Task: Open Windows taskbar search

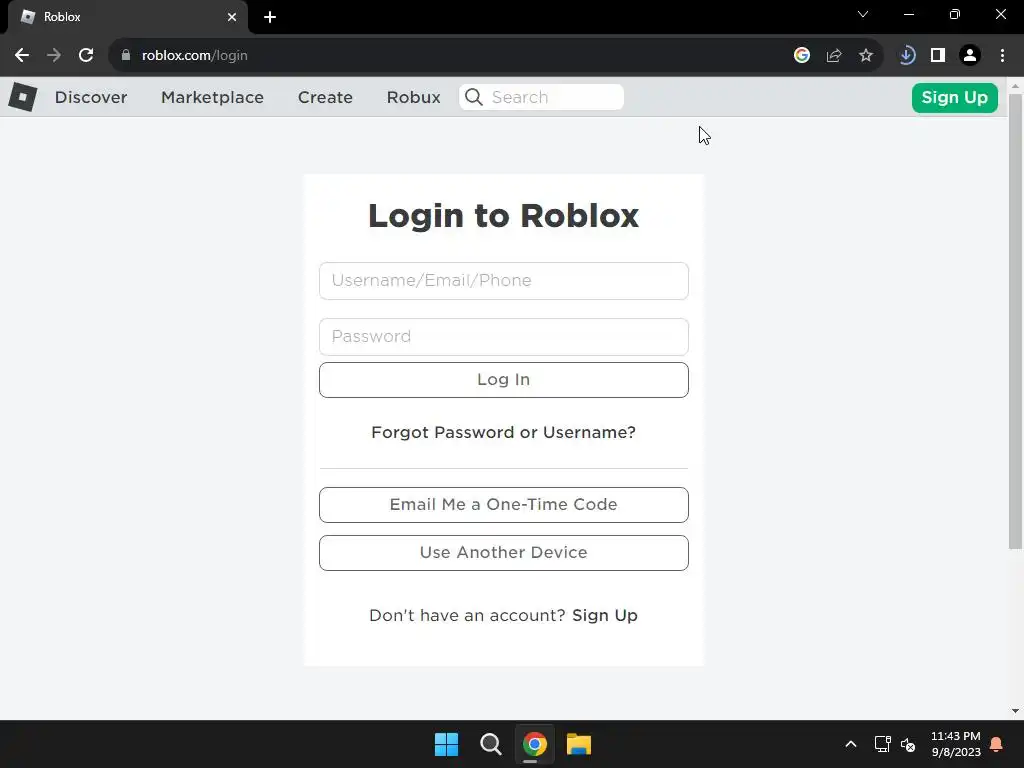Action: tap(490, 744)
